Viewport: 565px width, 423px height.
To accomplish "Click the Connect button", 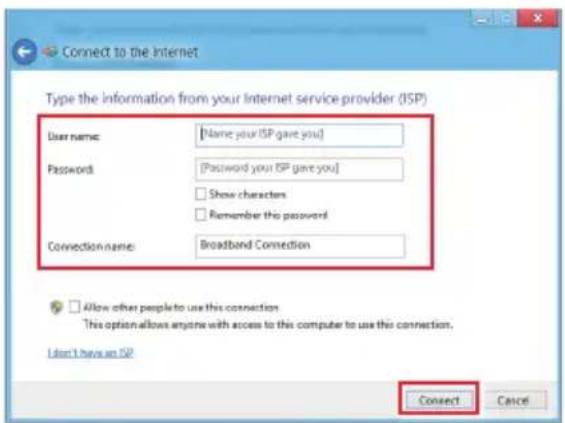I will point(439,400).
